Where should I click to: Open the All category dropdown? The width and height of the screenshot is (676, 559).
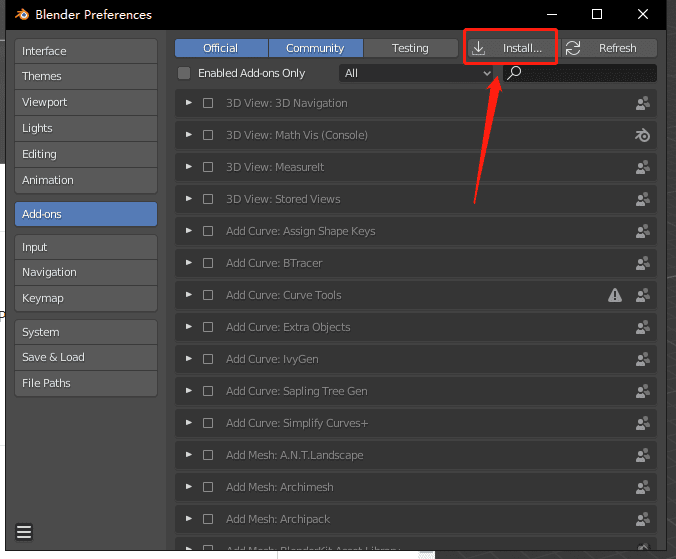[417, 73]
